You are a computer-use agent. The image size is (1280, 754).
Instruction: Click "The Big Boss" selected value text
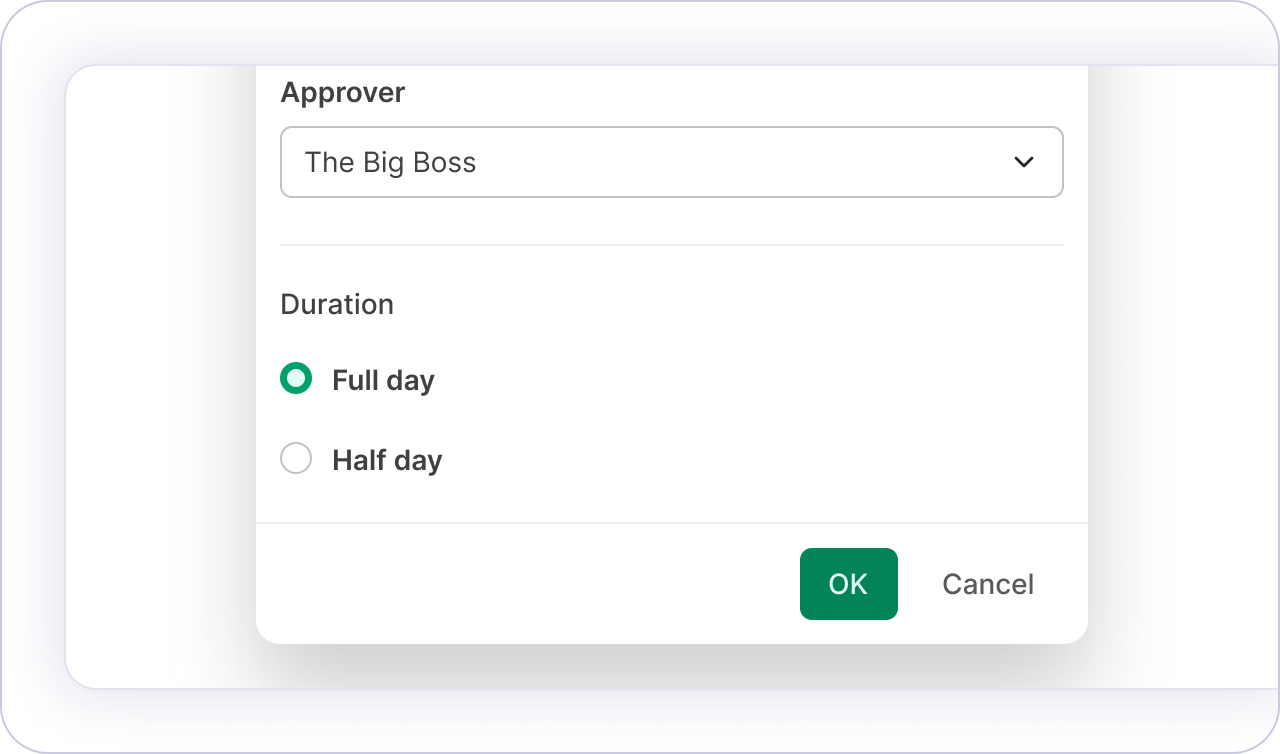coord(390,162)
